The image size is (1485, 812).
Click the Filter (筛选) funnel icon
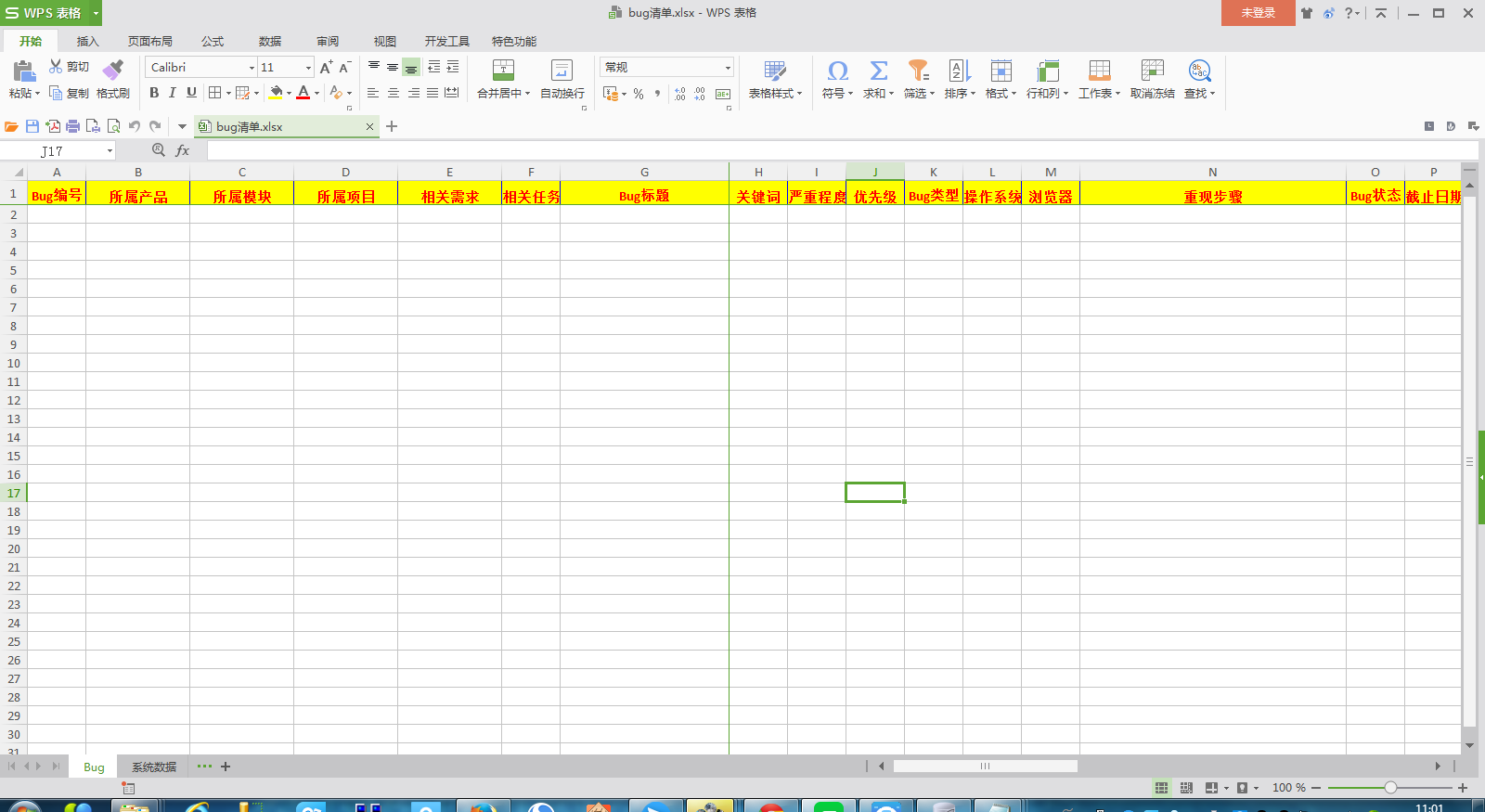[918, 71]
